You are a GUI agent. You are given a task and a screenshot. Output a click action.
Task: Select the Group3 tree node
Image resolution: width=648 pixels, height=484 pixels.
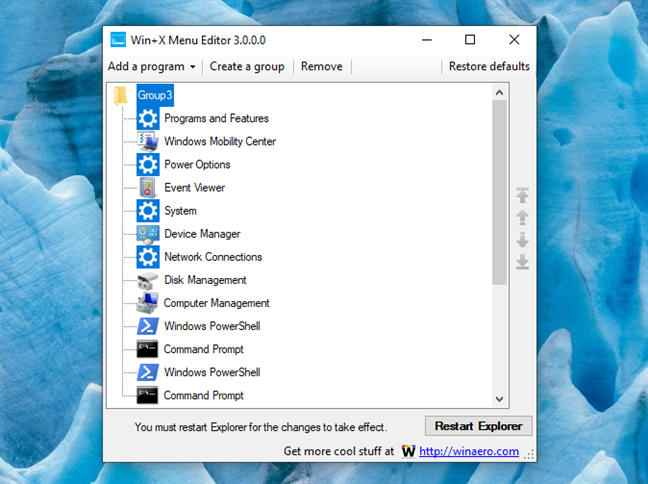(155, 95)
